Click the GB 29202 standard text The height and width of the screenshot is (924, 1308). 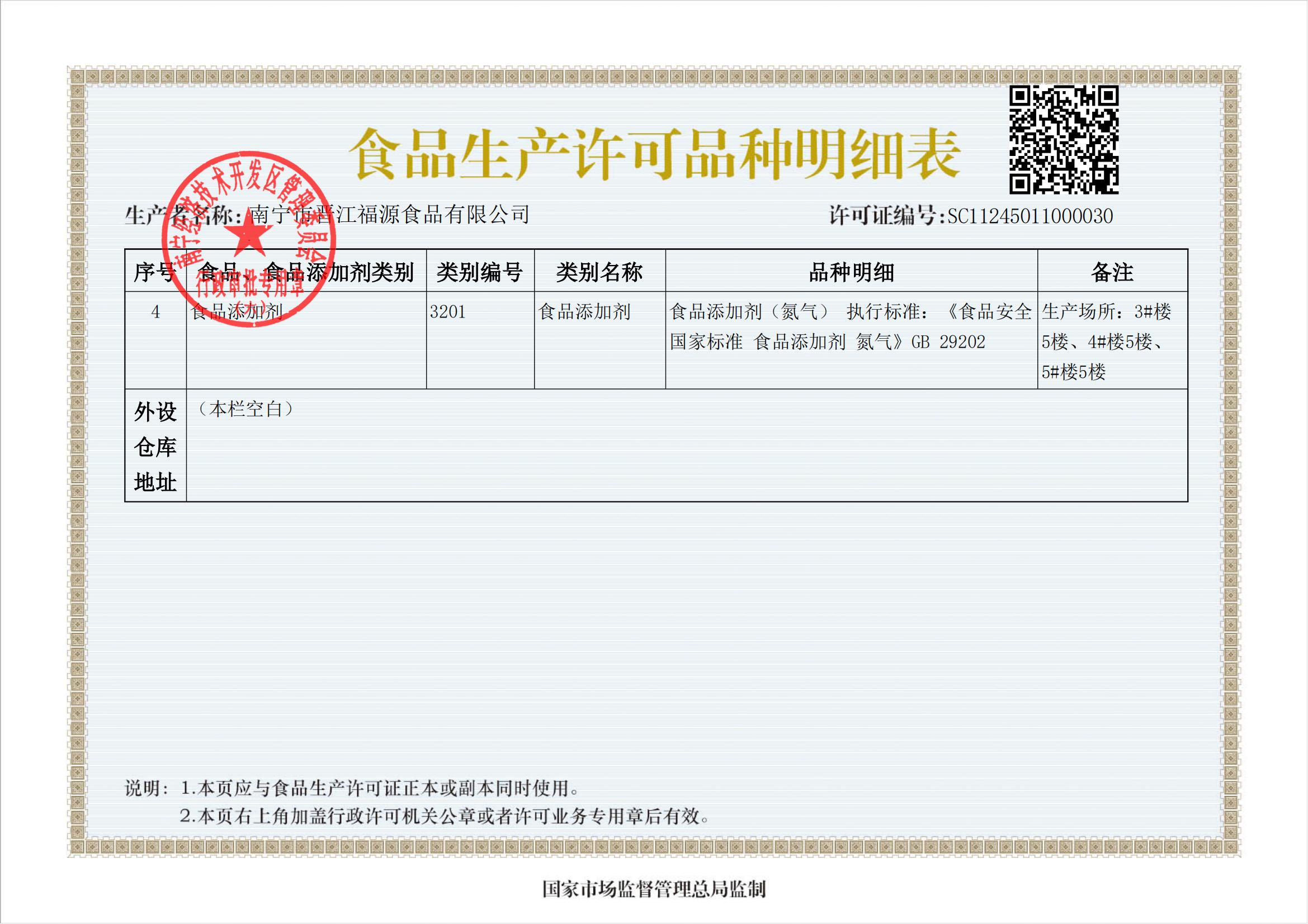[948, 342]
